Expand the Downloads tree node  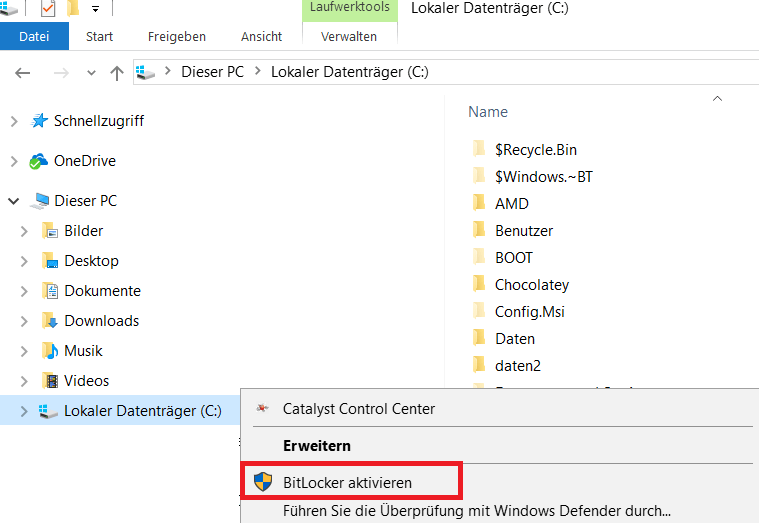tap(24, 321)
